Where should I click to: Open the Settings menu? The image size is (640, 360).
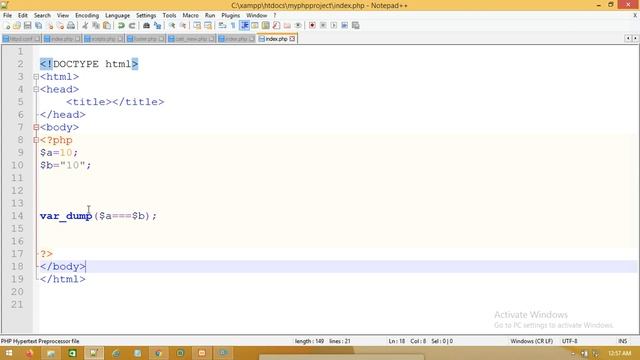[146, 16]
